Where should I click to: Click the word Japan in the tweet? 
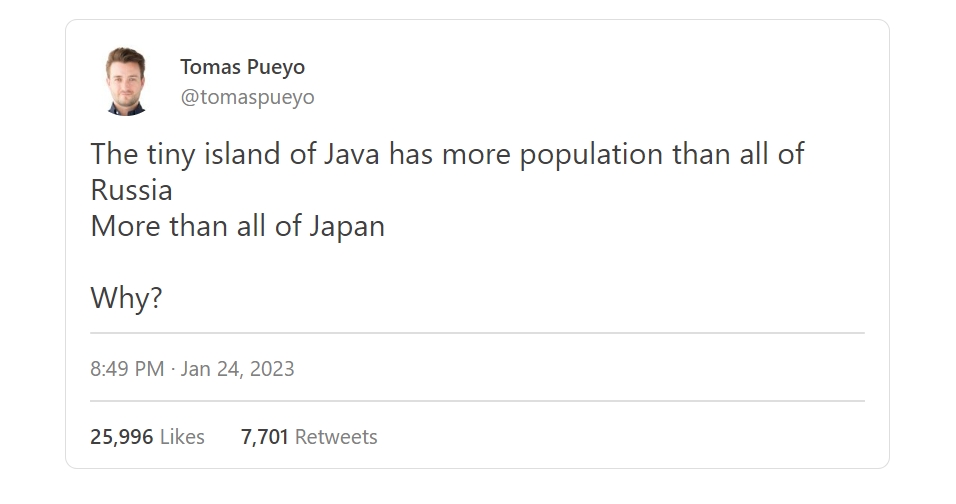tap(347, 226)
